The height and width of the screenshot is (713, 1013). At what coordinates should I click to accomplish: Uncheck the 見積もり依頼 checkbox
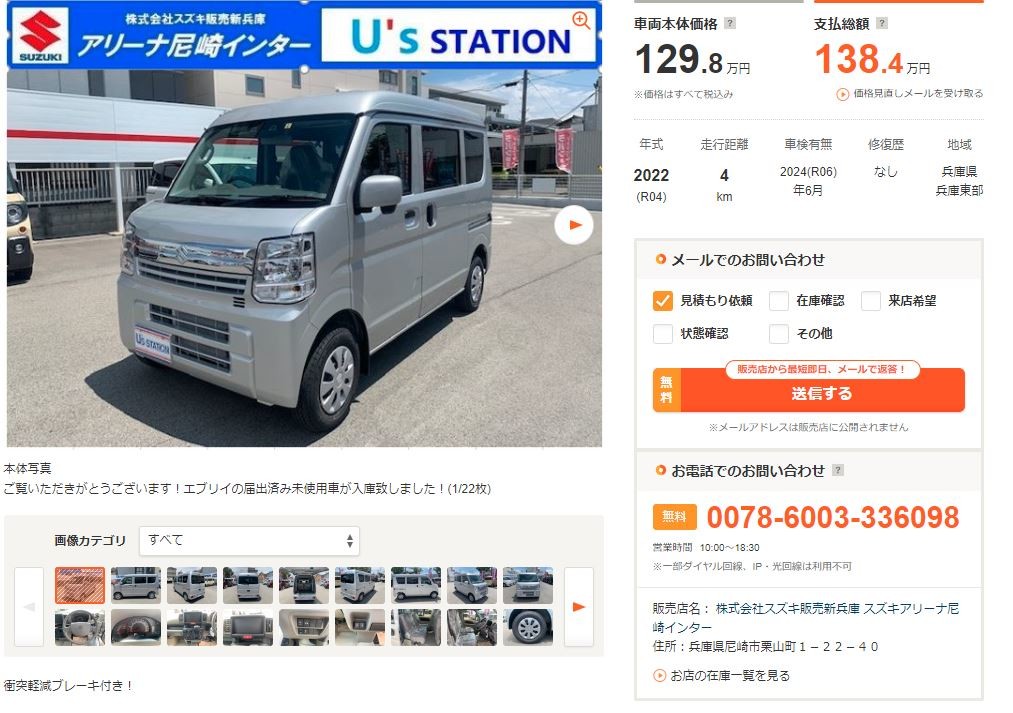(x=662, y=300)
